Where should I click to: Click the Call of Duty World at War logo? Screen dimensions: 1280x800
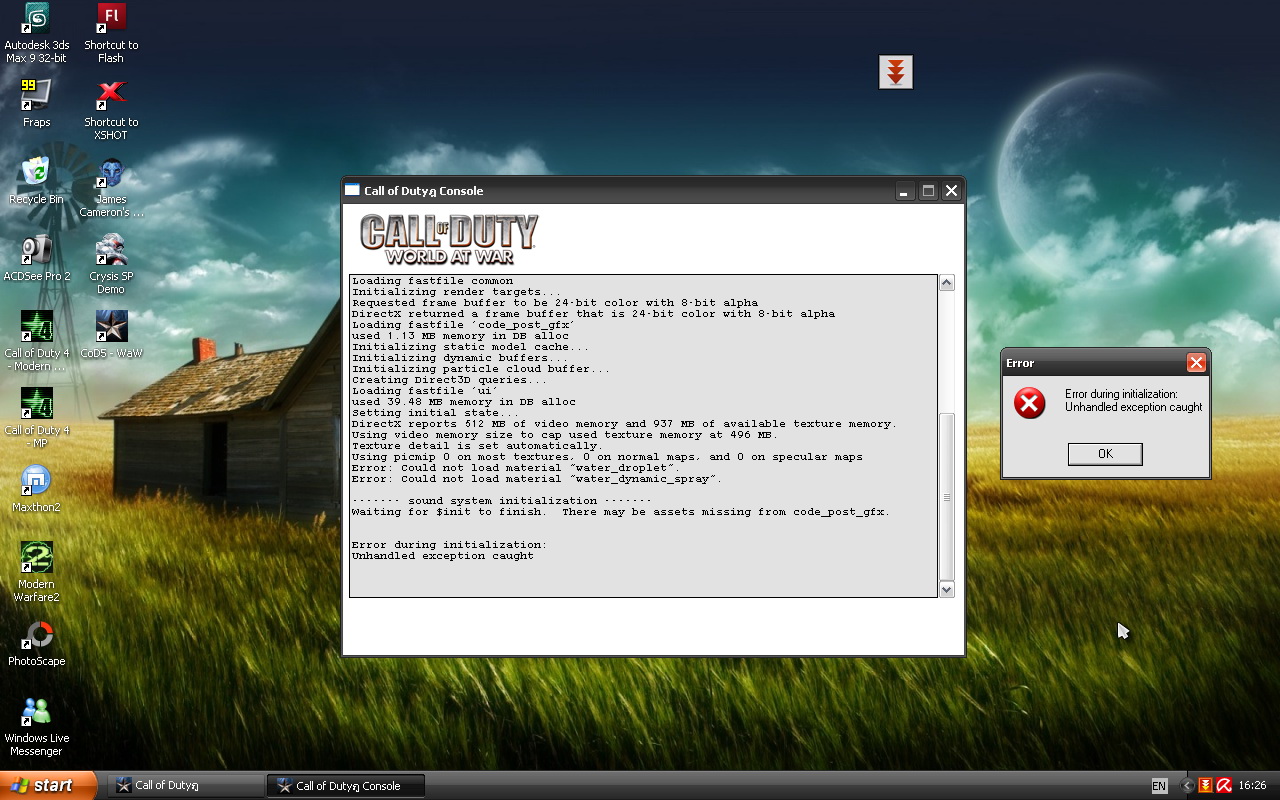click(x=449, y=239)
